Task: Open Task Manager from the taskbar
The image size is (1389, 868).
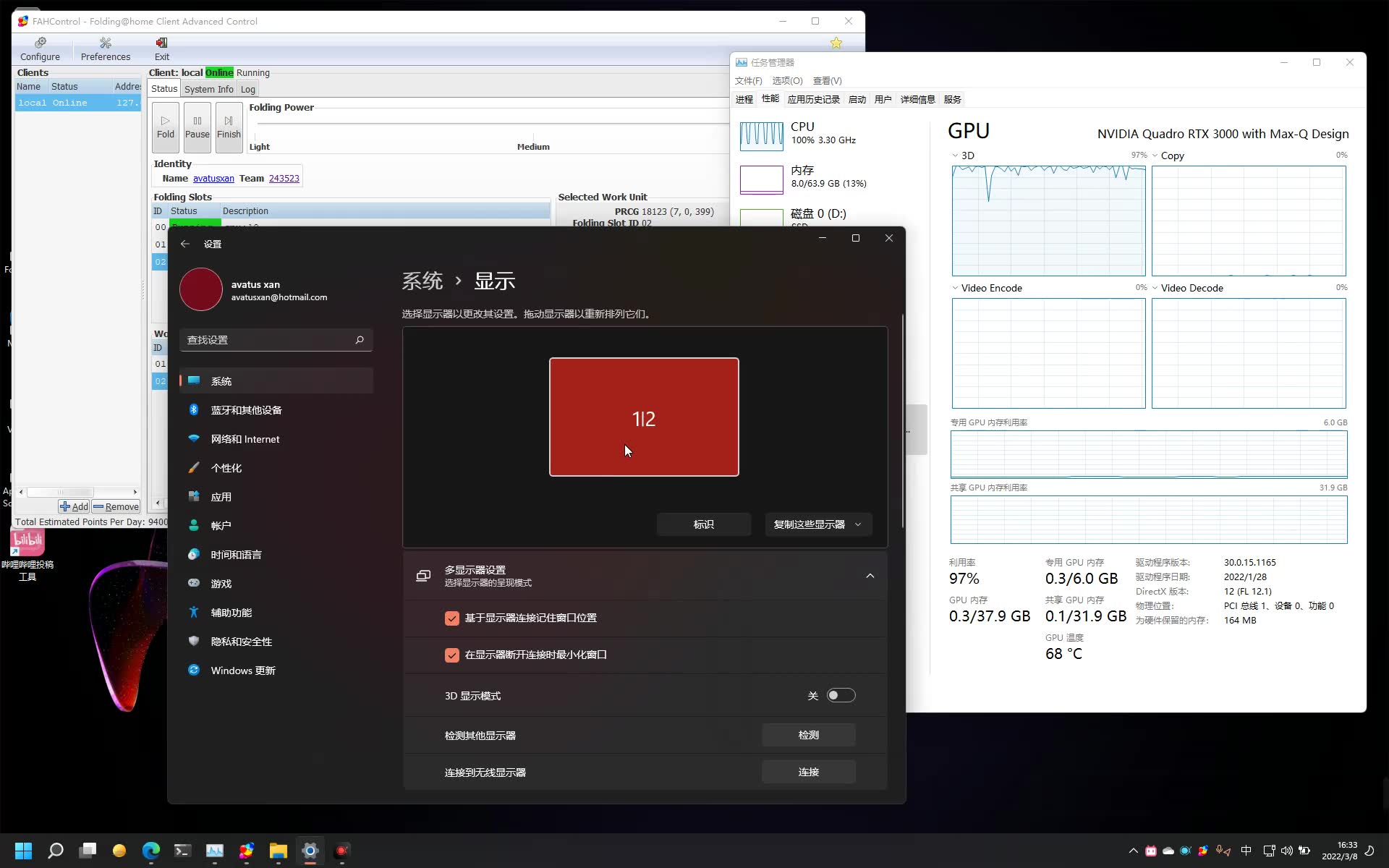Action: [214, 851]
